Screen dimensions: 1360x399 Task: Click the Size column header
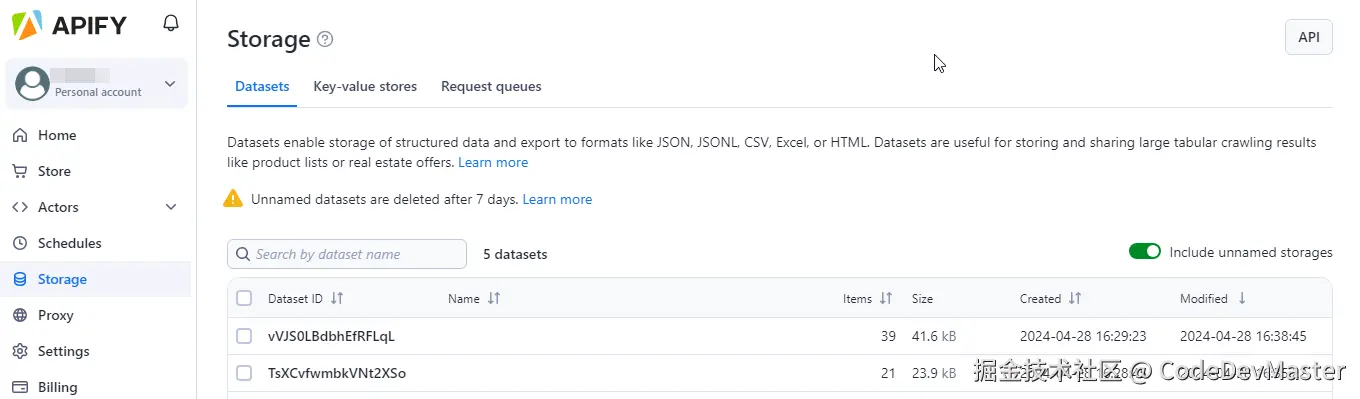click(x=922, y=298)
